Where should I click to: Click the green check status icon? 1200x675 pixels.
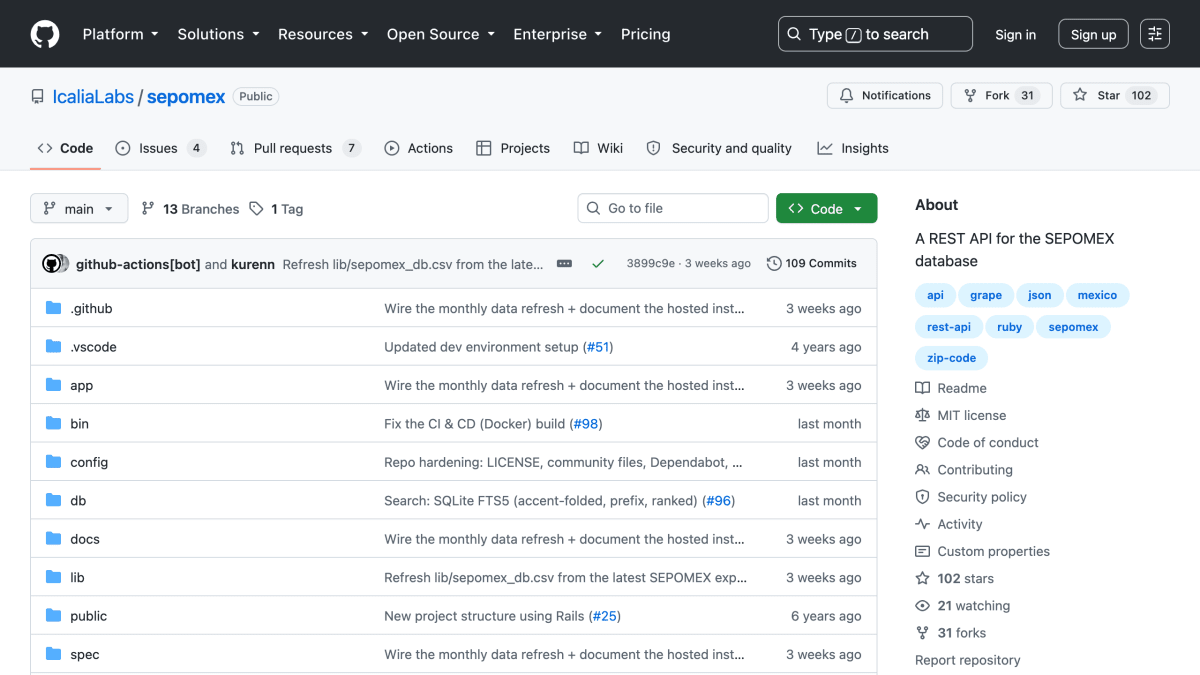click(598, 264)
